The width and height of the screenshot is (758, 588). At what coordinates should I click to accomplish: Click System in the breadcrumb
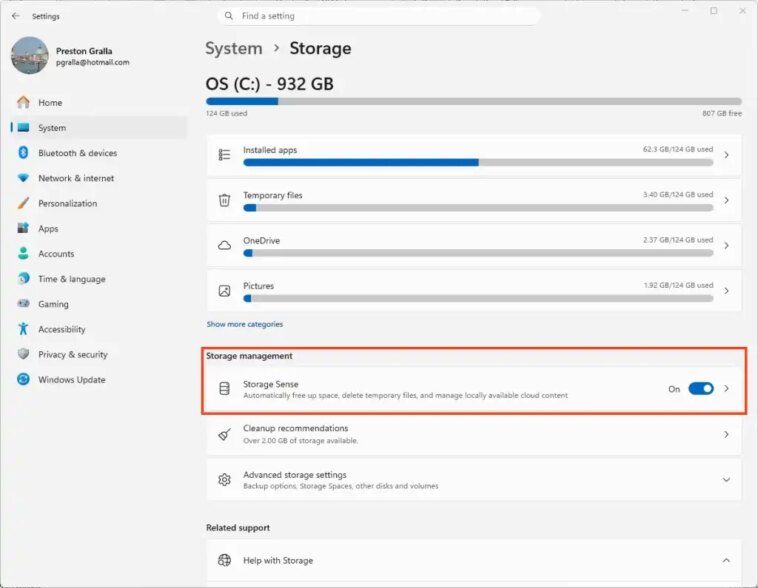click(233, 48)
